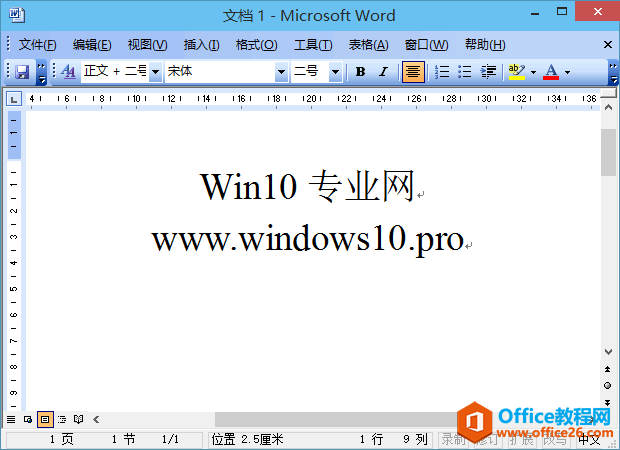The width and height of the screenshot is (620, 450).
Task: Open the 帮助(H) menu
Action: coord(485,45)
